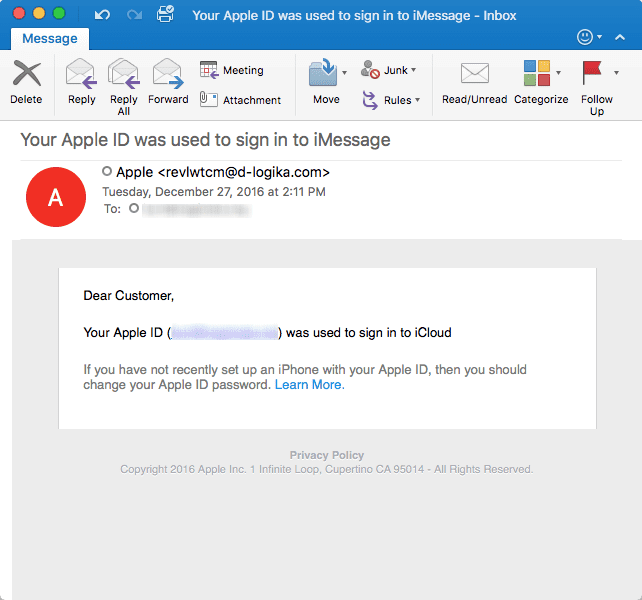Open the Privacy Policy link
This screenshot has height=600, width=642.
click(x=327, y=455)
